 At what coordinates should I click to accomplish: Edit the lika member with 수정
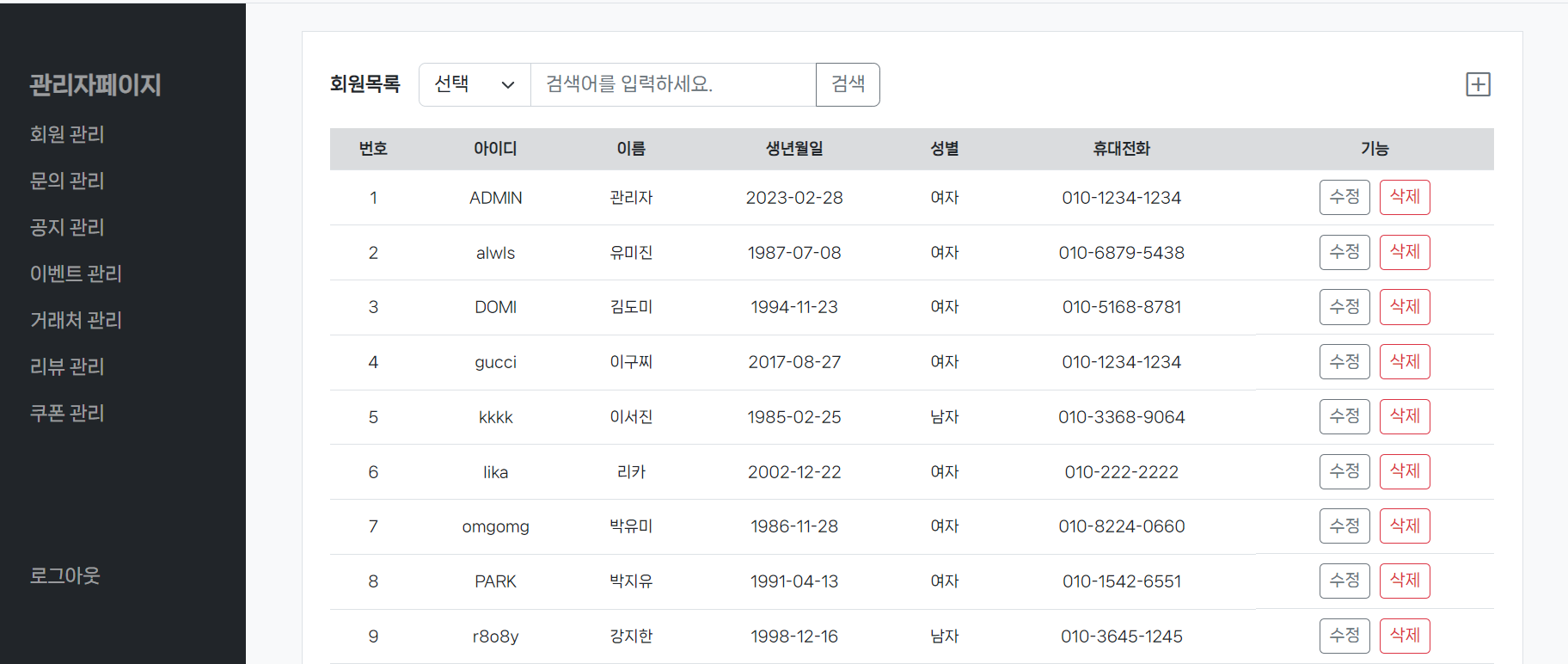pos(1344,471)
